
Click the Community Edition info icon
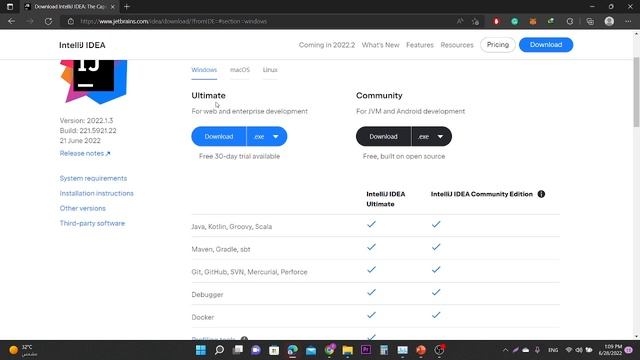[x=541, y=194]
